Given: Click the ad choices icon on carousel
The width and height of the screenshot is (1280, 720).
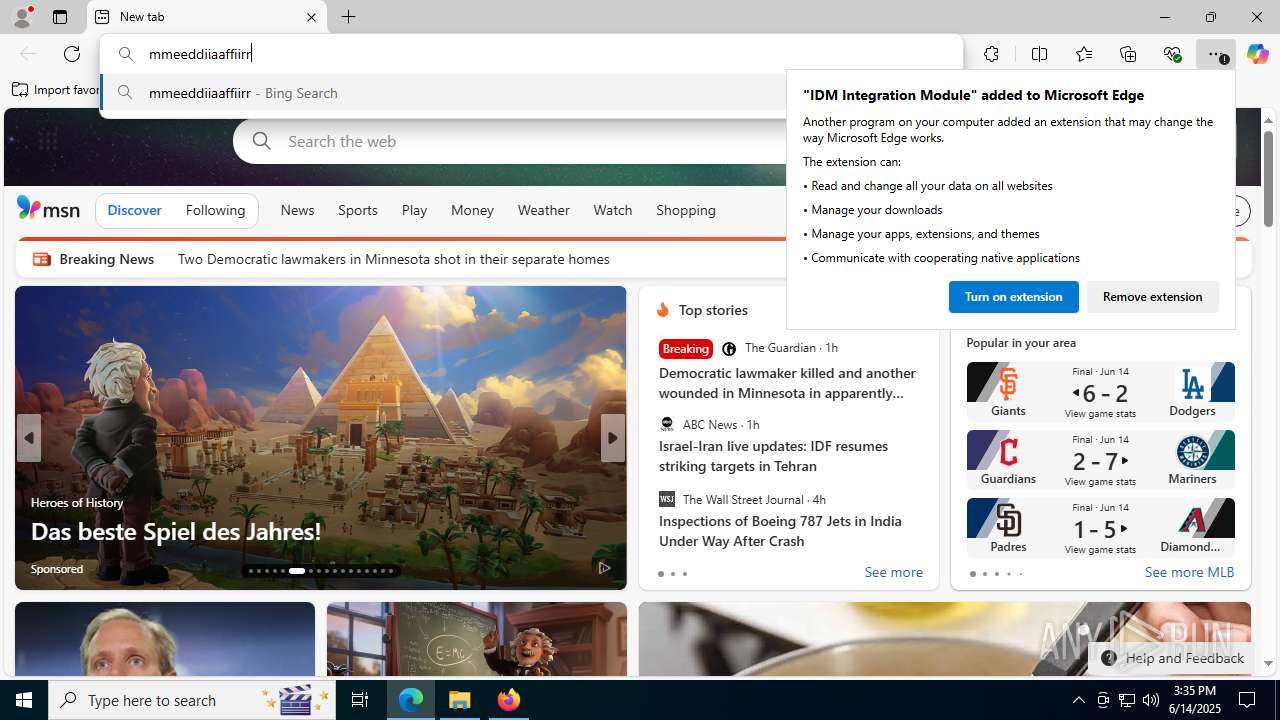Looking at the screenshot, I should point(604,567).
